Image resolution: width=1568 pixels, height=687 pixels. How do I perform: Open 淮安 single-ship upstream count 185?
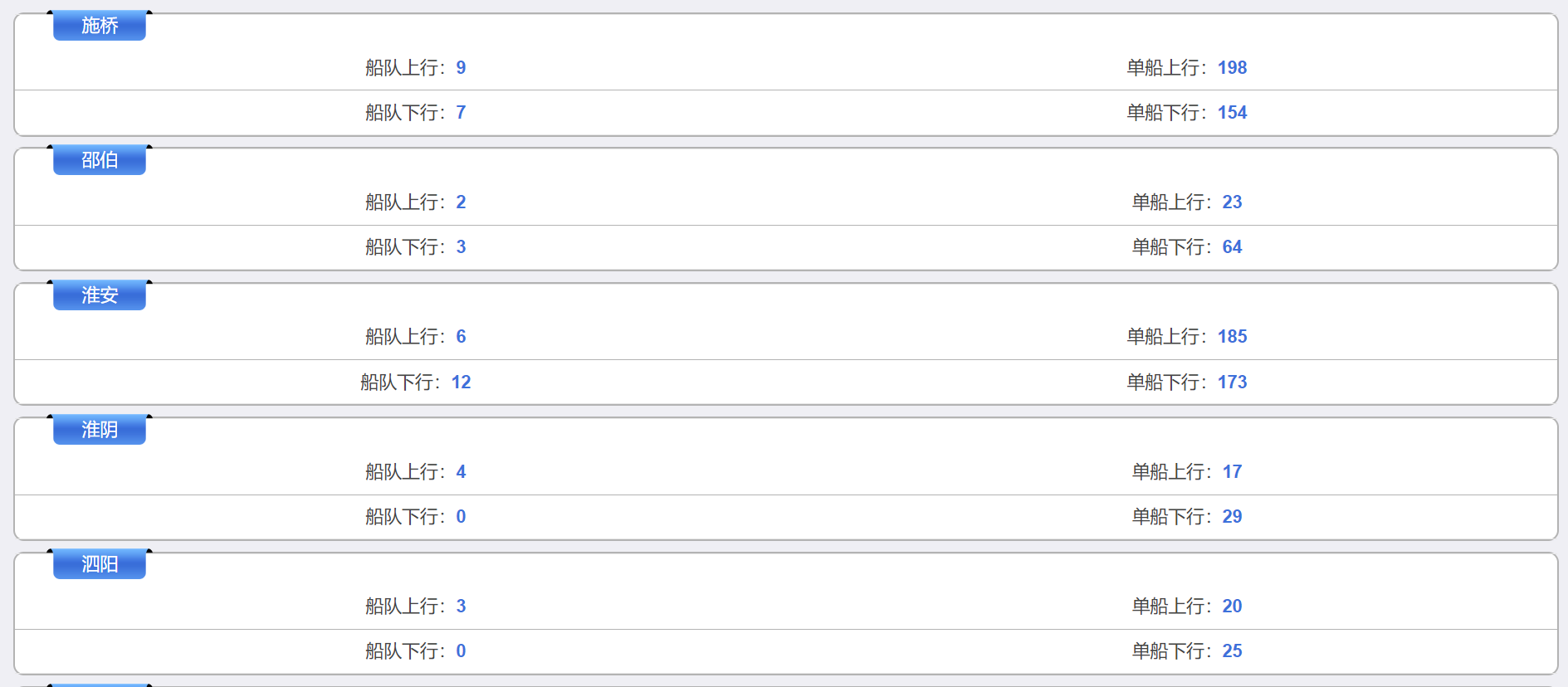tap(1232, 337)
